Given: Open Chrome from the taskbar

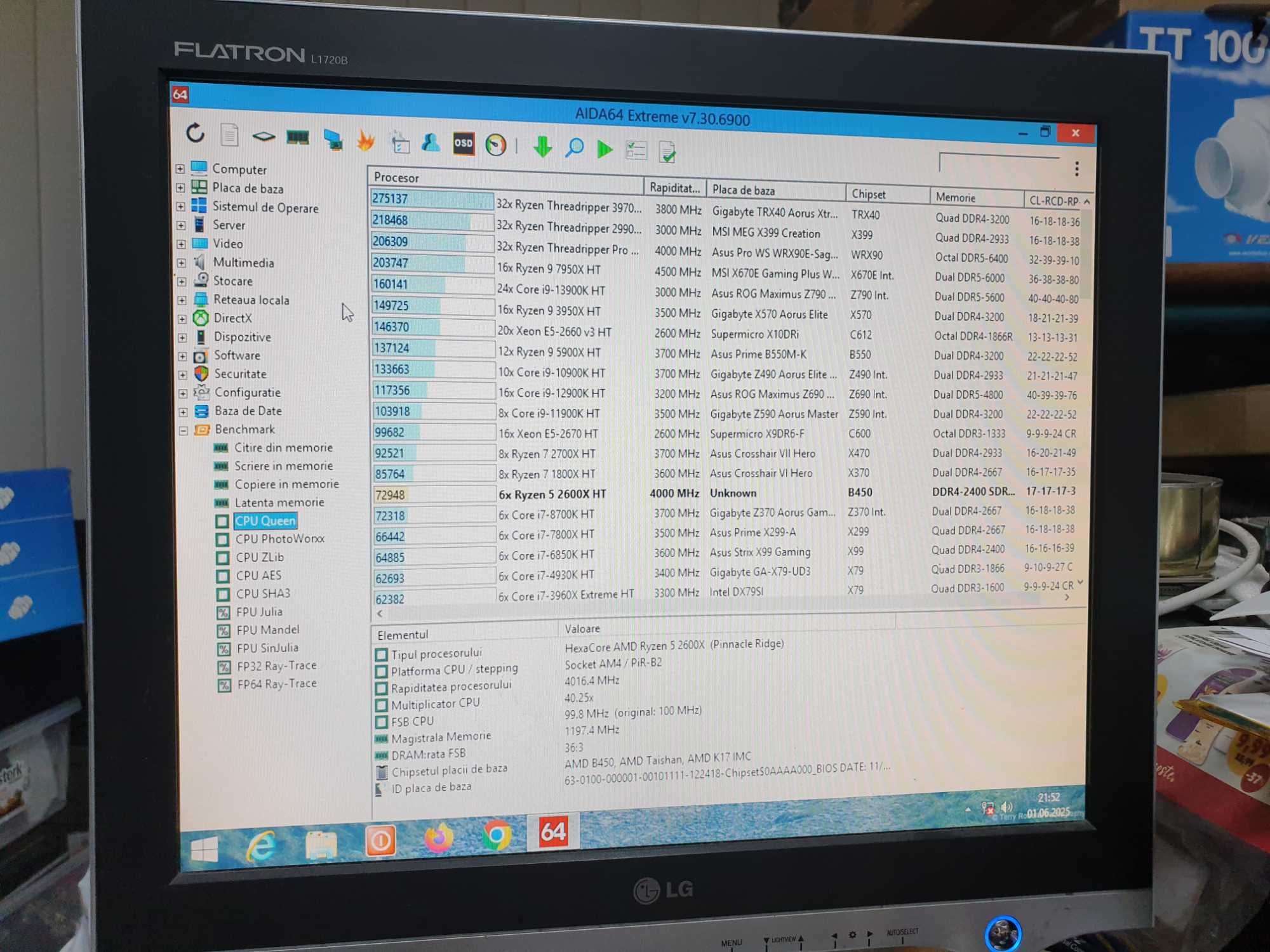Looking at the screenshot, I should 497,836.
